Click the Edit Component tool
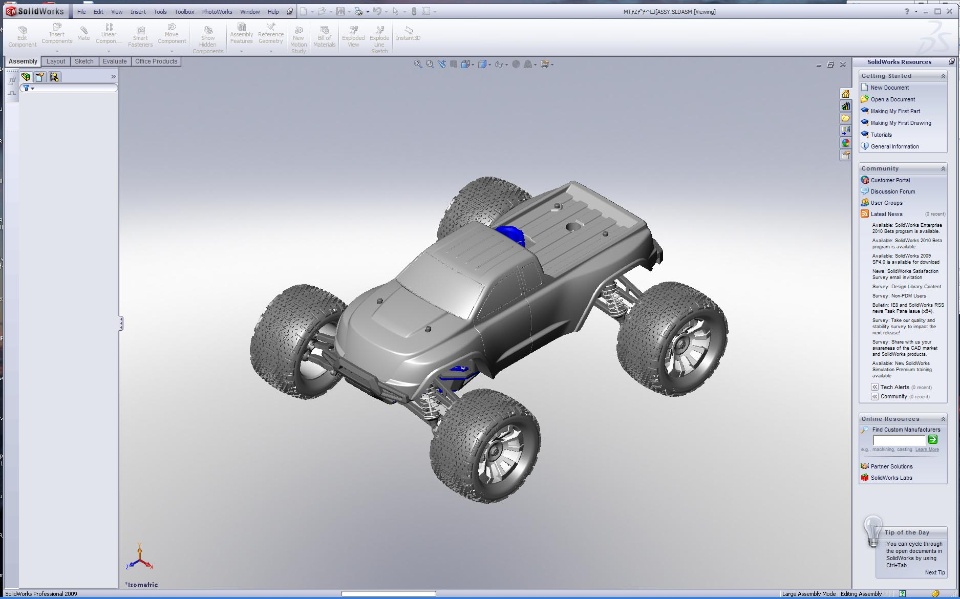Image resolution: width=960 pixels, height=599 pixels. 23,37
